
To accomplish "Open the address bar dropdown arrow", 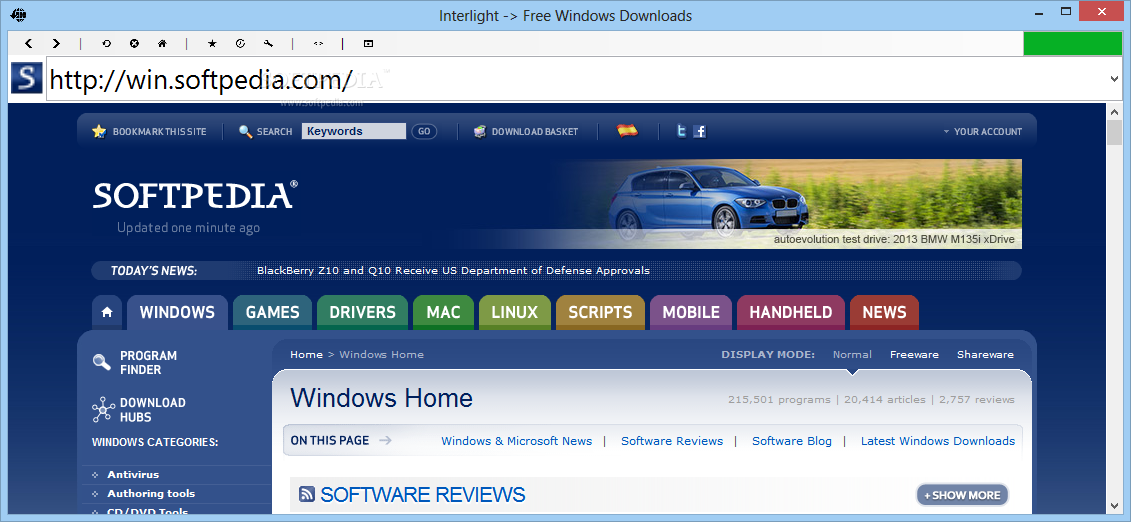I will point(1115,79).
